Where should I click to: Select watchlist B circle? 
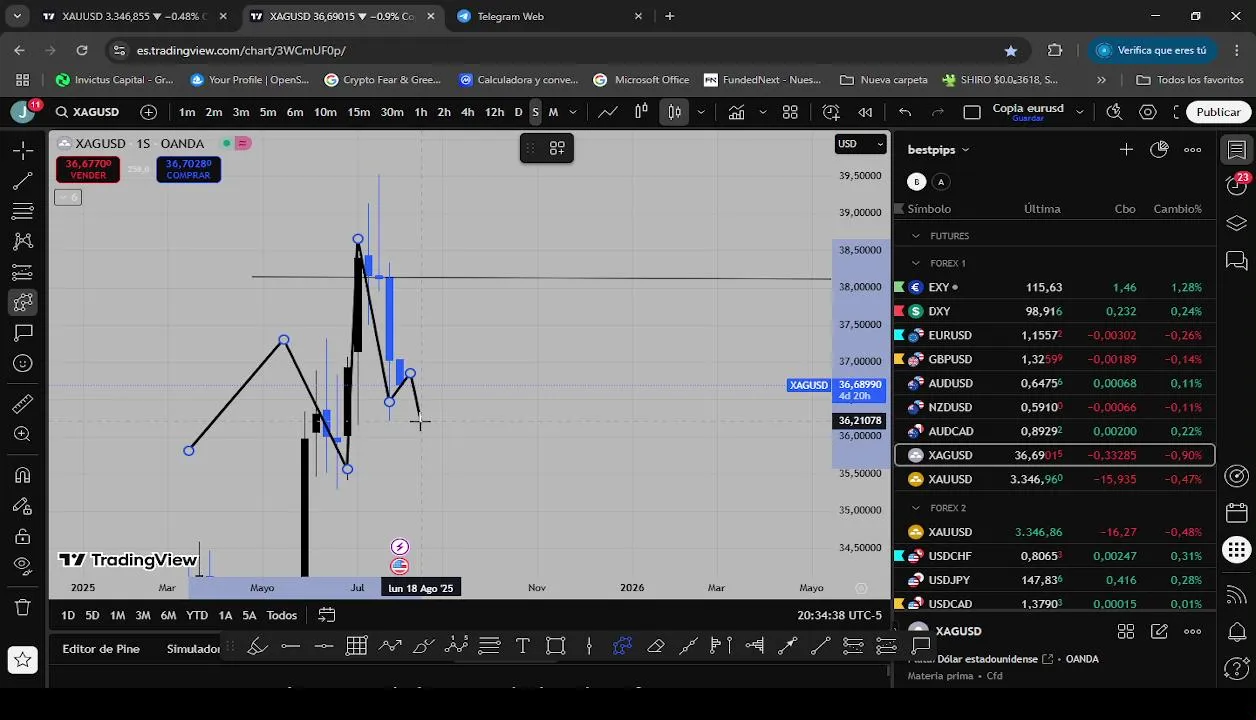(916, 182)
